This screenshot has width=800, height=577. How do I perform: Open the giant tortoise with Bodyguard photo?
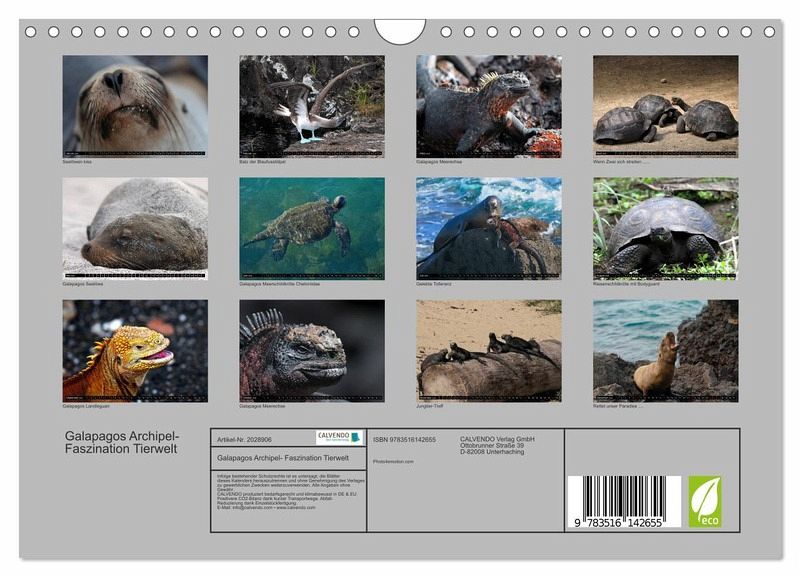click(665, 228)
